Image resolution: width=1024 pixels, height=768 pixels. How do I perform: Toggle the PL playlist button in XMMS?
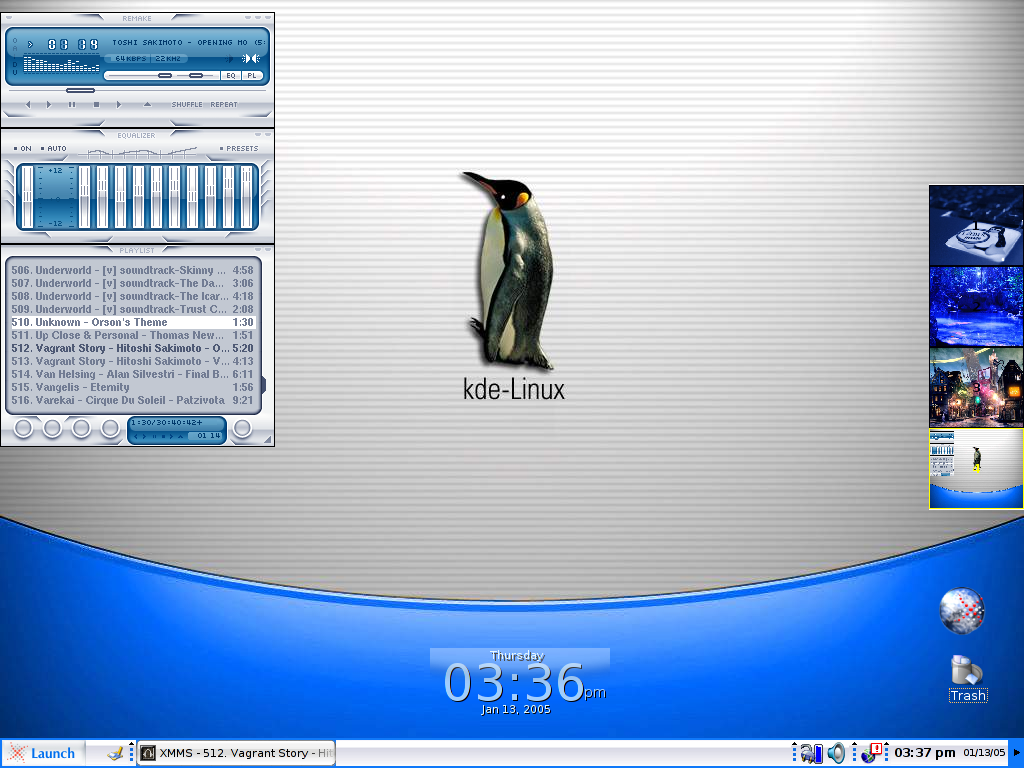click(252, 76)
